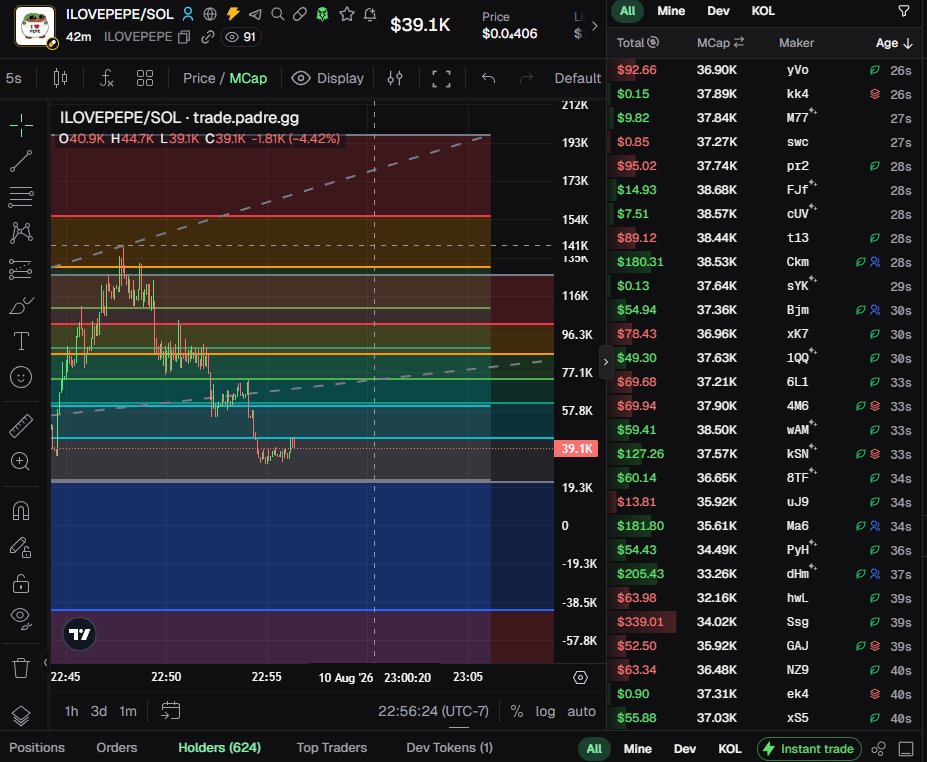The image size is (927, 762).
Task: Undo last chart action
Action: tap(488, 78)
